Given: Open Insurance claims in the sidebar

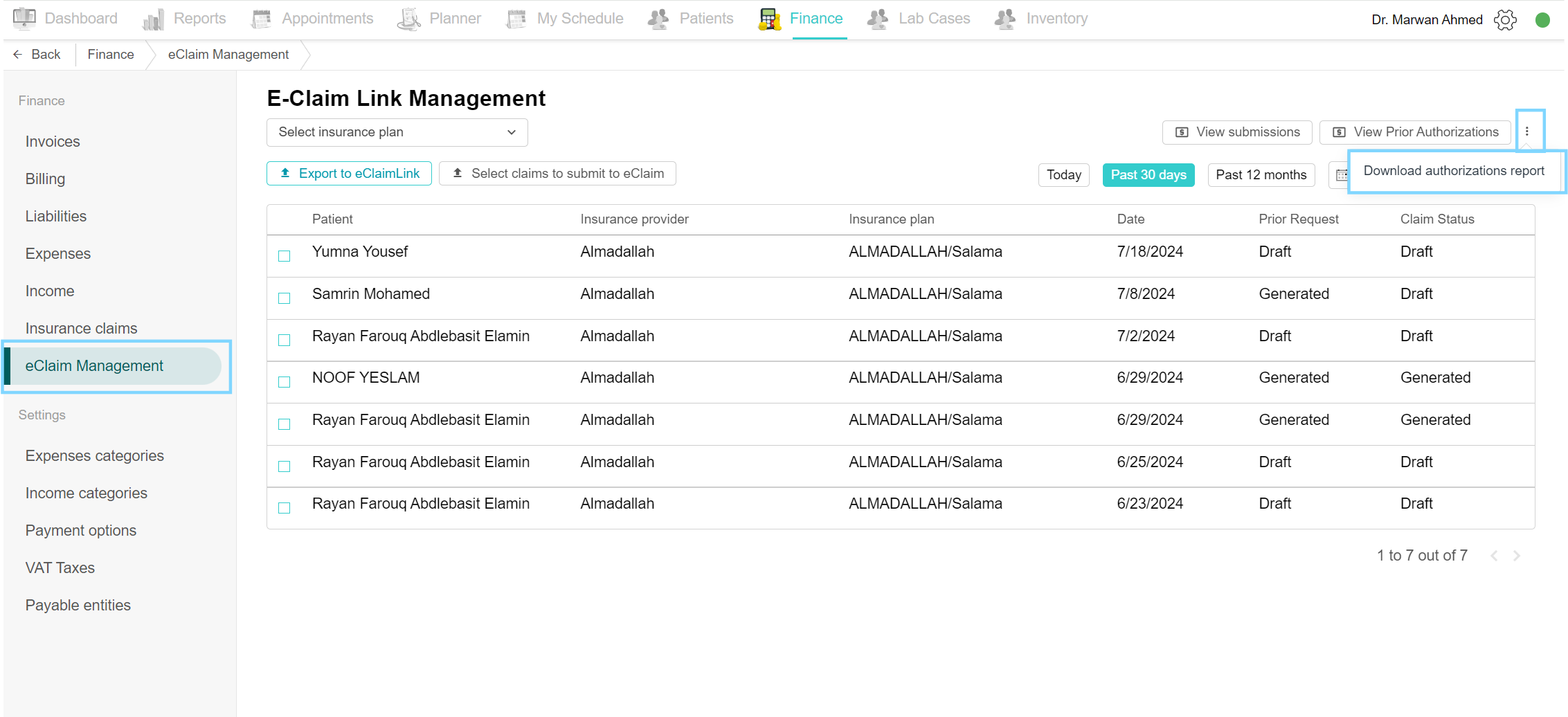Looking at the screenshot, I should (81, 328).
